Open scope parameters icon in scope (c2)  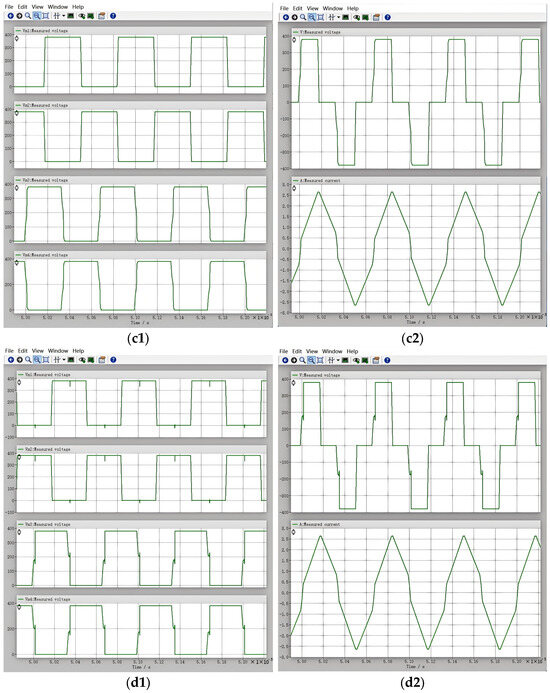(x=376, y=17)
